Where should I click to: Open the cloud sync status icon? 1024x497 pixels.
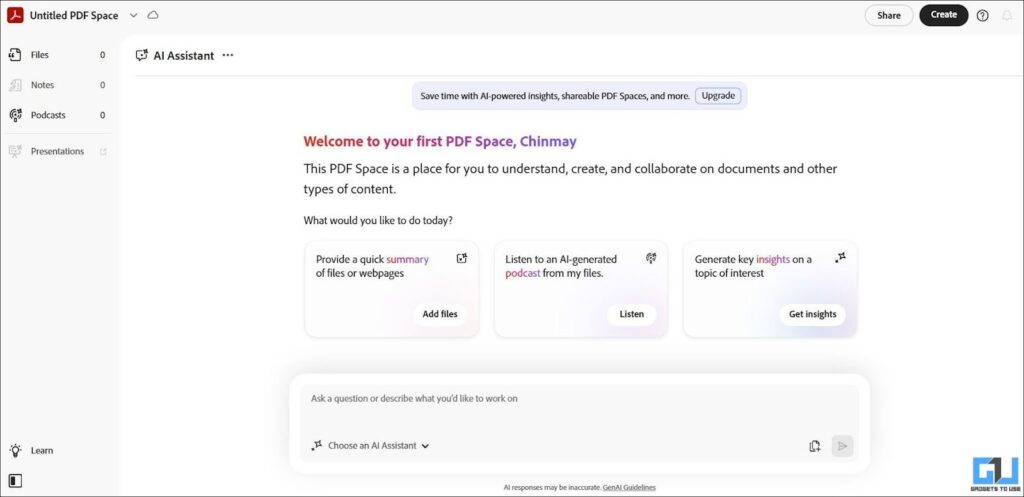tap(153, 15)
